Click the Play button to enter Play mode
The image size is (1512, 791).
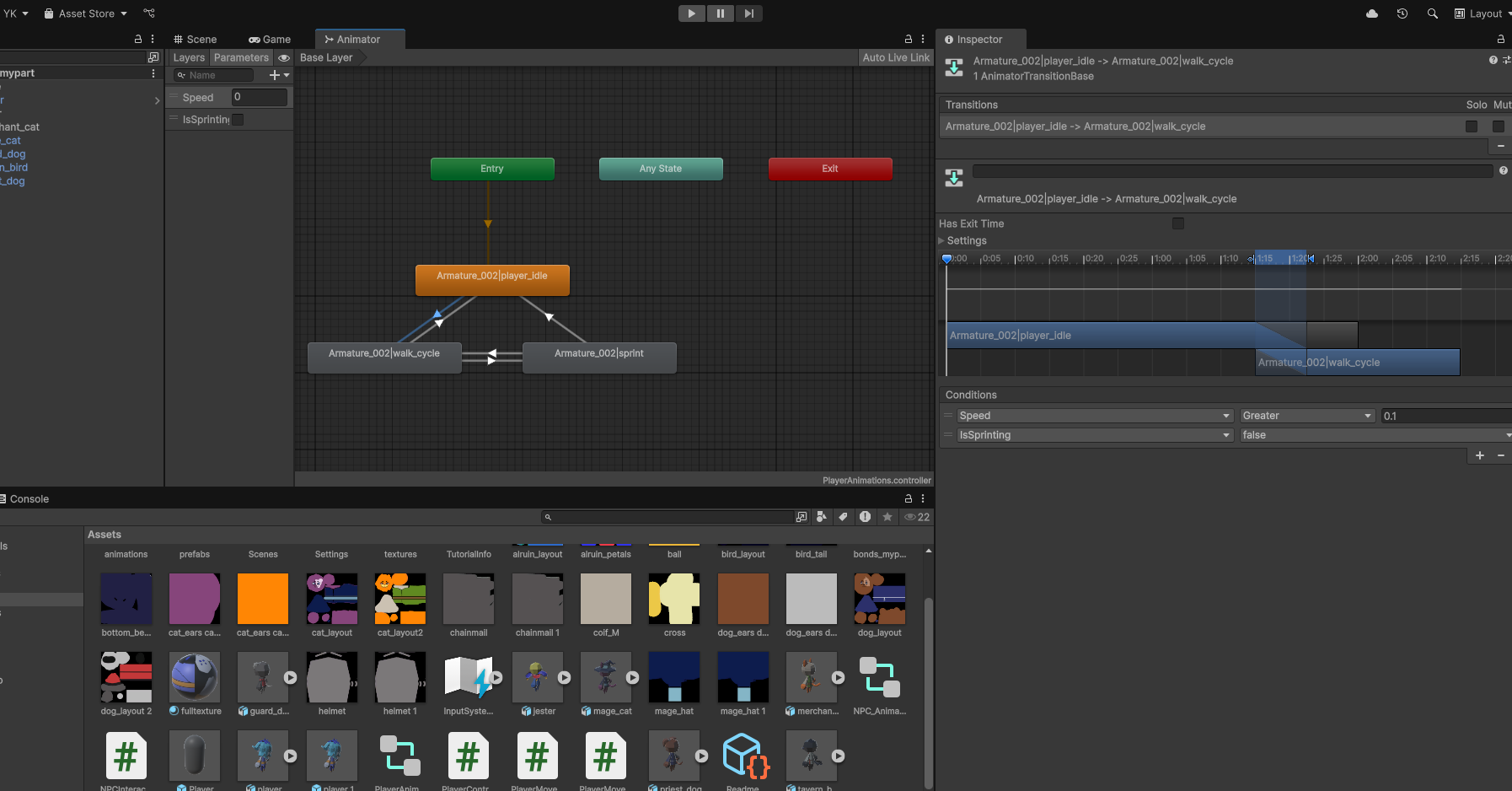point(691,13)
